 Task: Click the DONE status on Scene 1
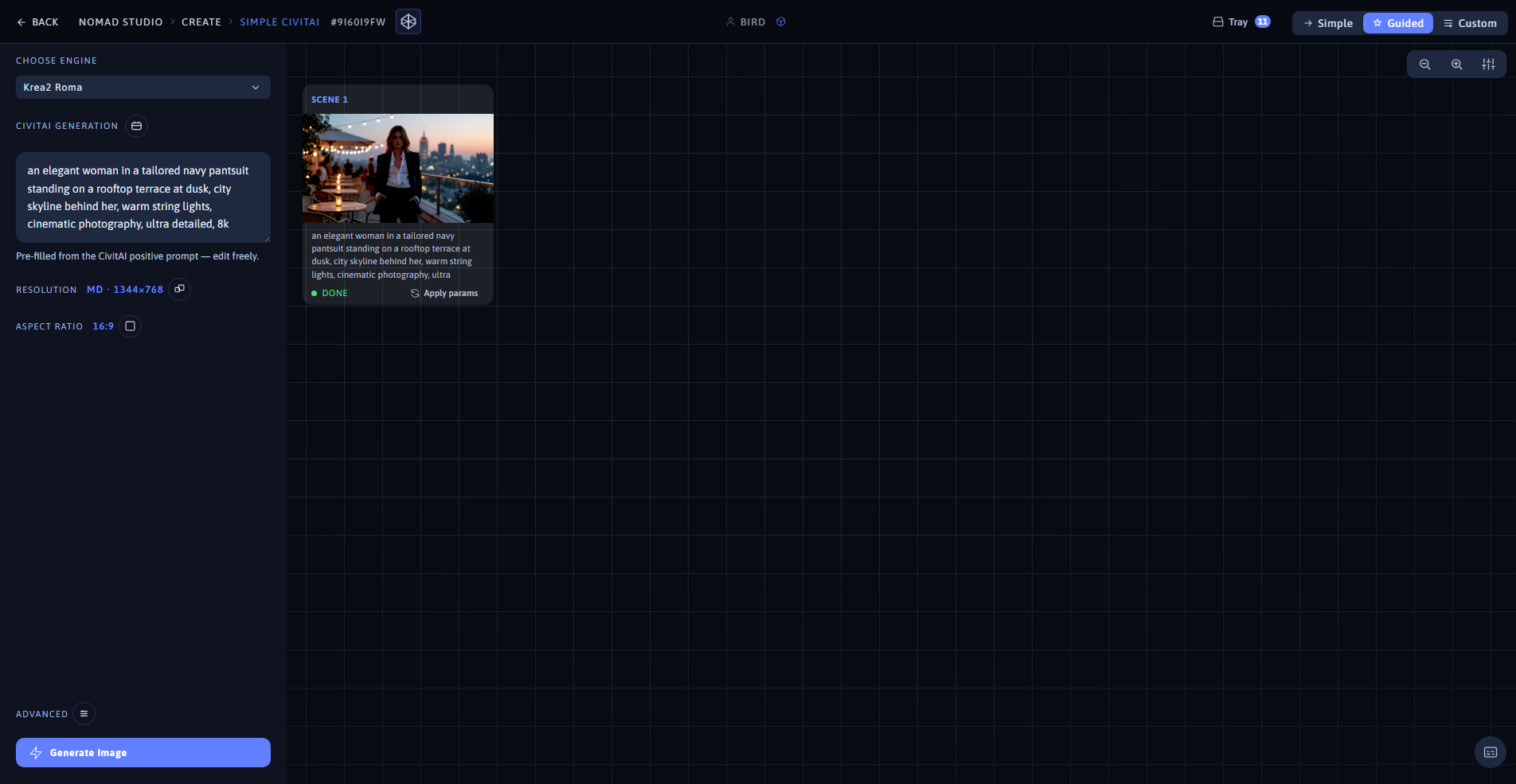330,294
